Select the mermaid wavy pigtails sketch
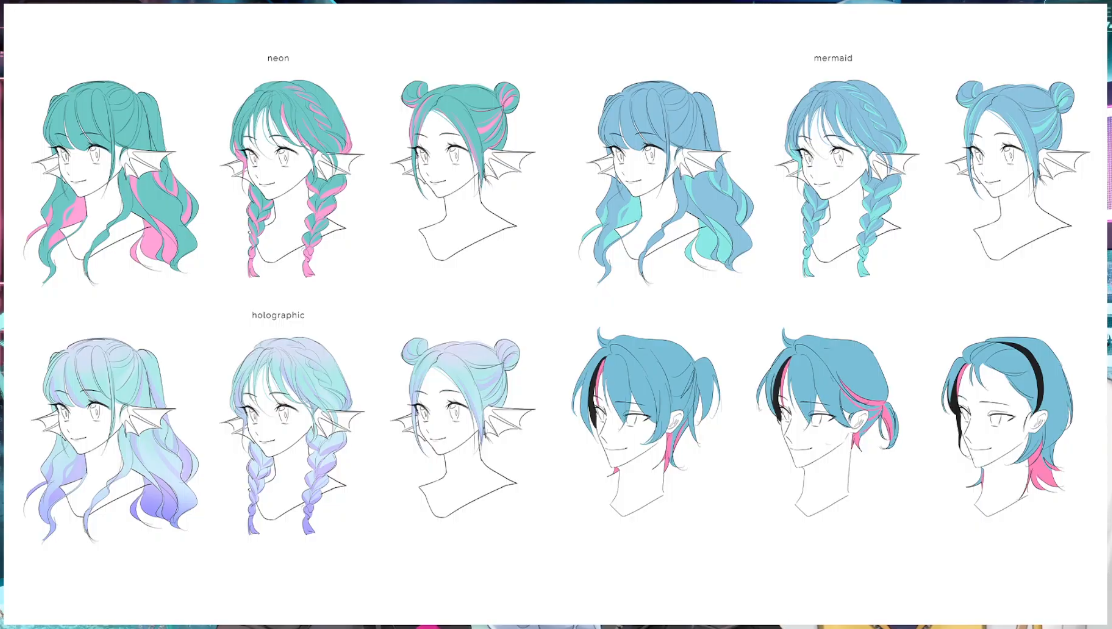Viewport: 1112px width, 629px height. click(x=665, y=175)
